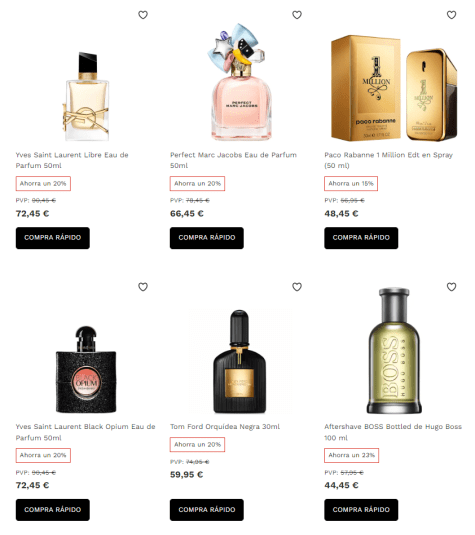Image resolution: width=475 pixels, height=535 pixels.
Task: Favorite the Yves Saint Laurent Libre perfume
Action: (143, 15)
